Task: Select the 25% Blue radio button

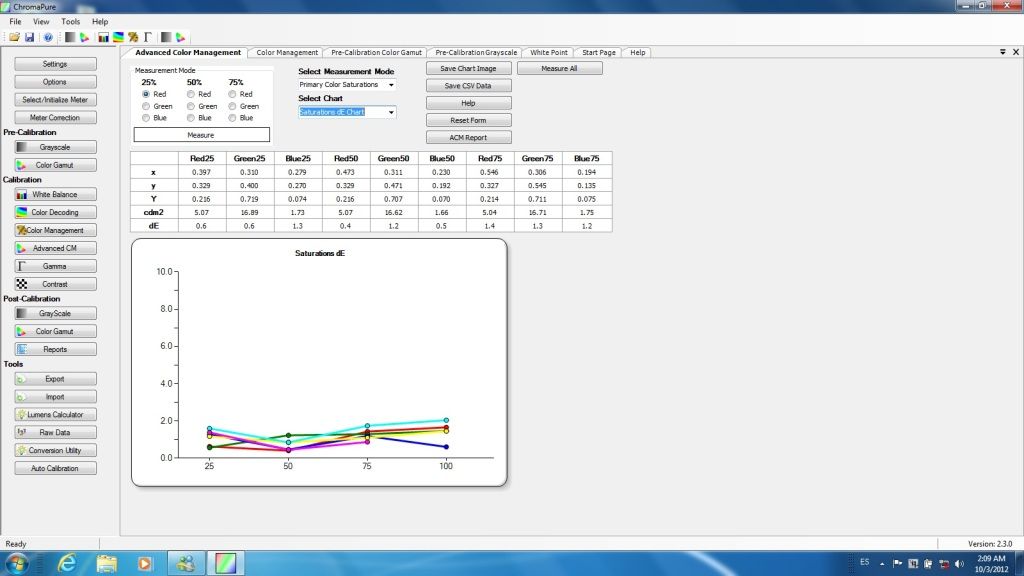Action: (146, 118)
